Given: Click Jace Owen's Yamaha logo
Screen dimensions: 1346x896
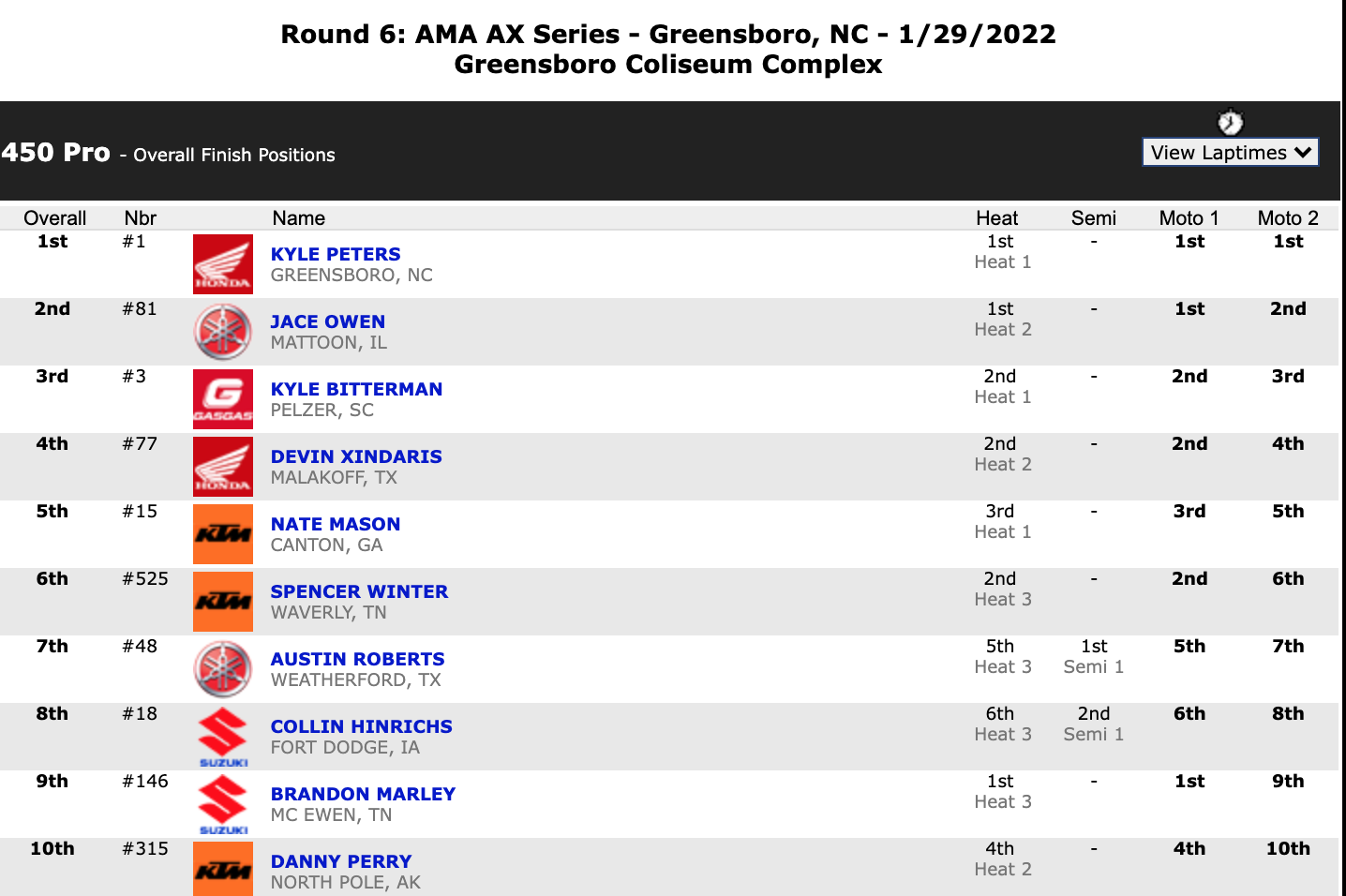Looking at the screenshot, I should (223, 332).
